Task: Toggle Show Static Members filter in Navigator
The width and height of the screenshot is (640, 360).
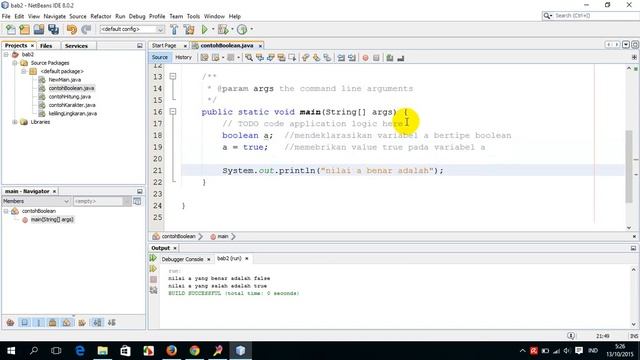Action: (39, 322)
